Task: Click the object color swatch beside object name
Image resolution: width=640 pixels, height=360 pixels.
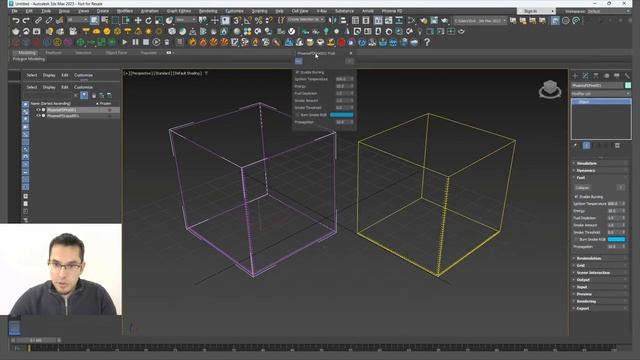Action: coord(628,85)
